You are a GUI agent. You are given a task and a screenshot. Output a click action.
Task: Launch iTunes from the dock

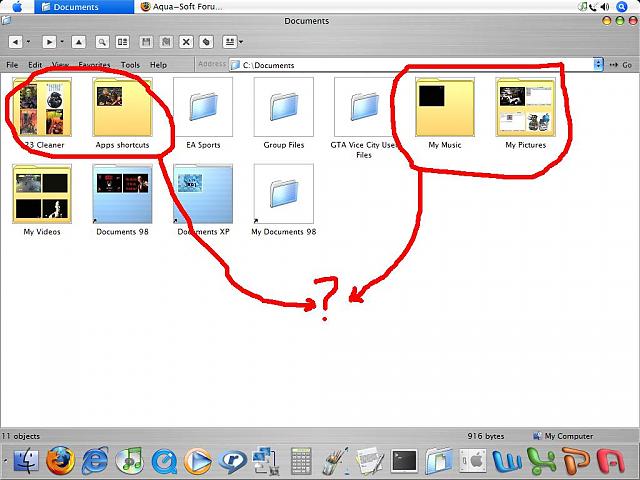click(129, 461)
